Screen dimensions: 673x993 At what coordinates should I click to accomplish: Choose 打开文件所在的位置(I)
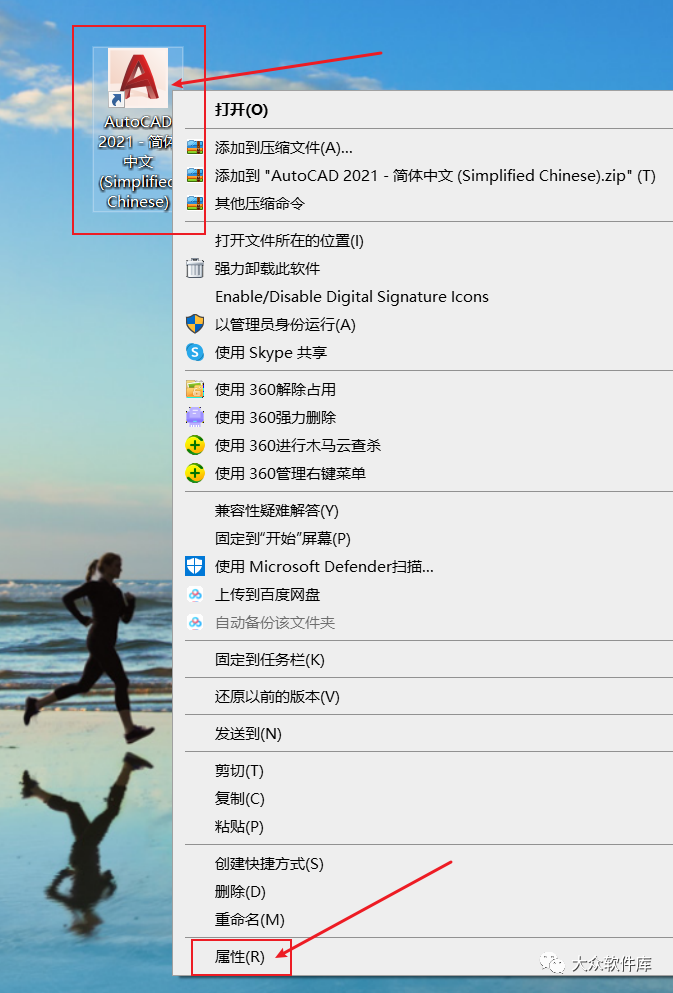pyautogui.click(x=289, y=241)
